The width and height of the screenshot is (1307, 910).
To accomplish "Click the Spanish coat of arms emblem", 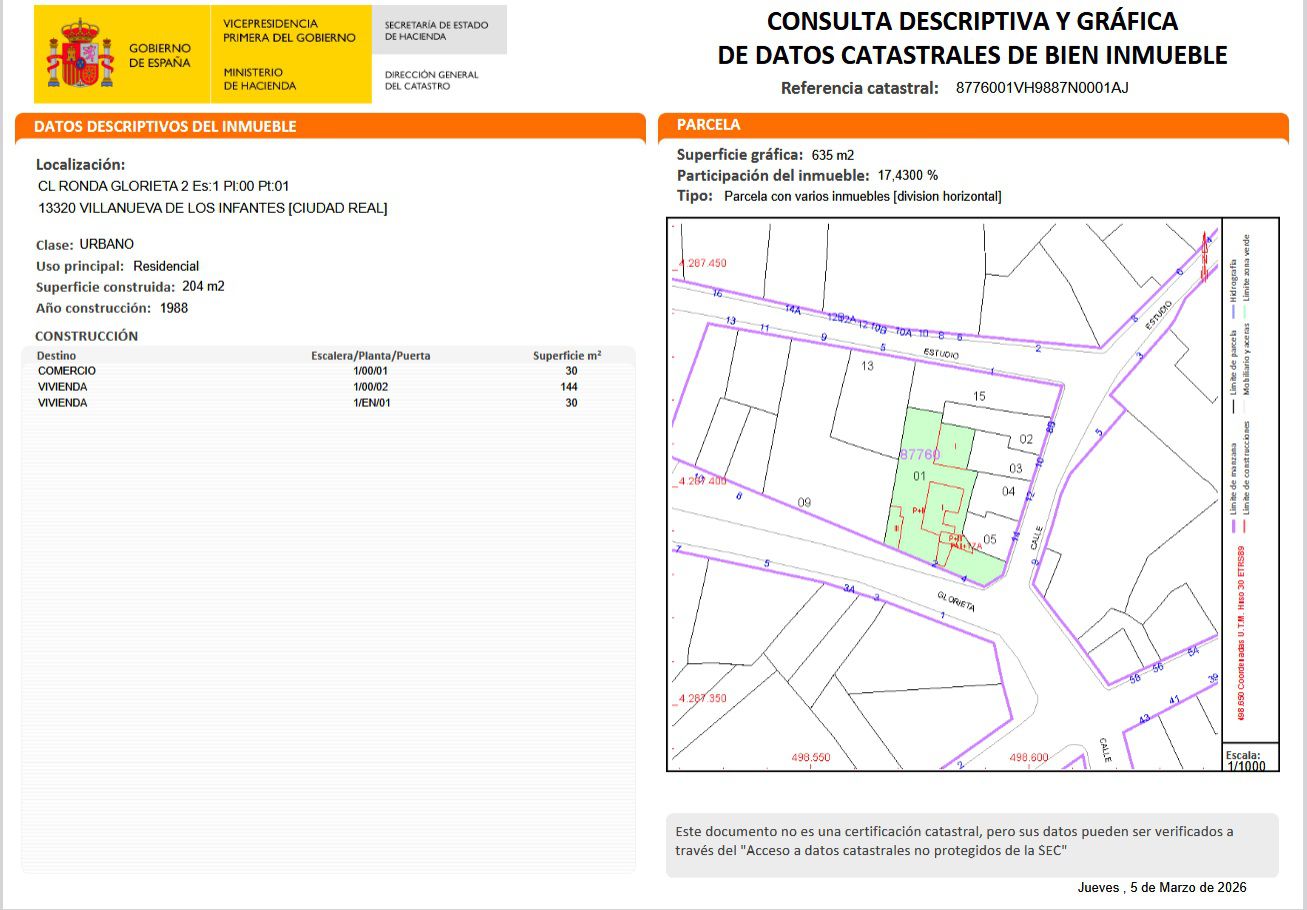I will point(80,53).
